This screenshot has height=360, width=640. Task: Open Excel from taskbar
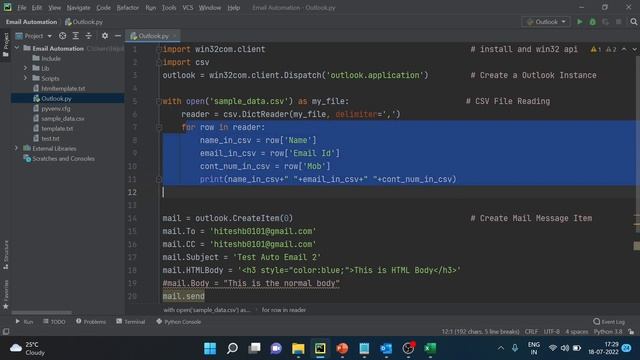click(430, 348)
